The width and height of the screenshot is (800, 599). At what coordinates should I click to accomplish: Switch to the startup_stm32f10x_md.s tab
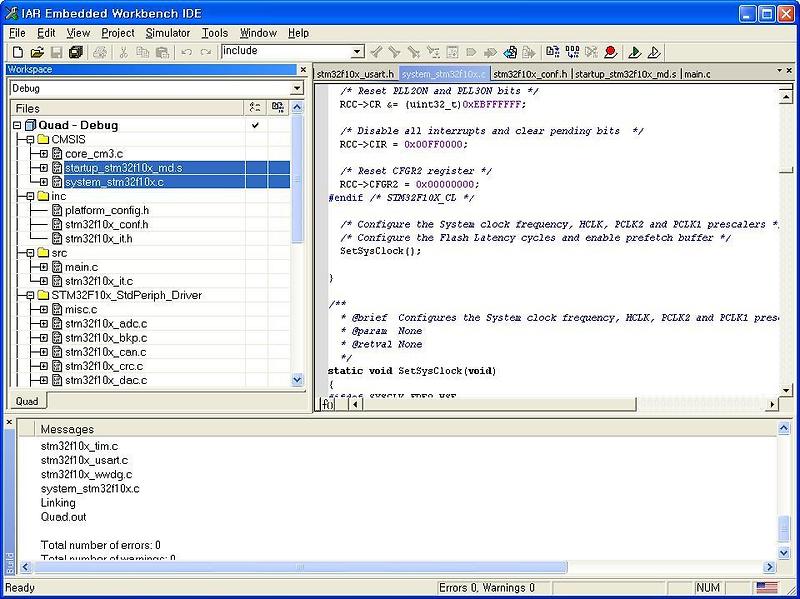[626, 74]
